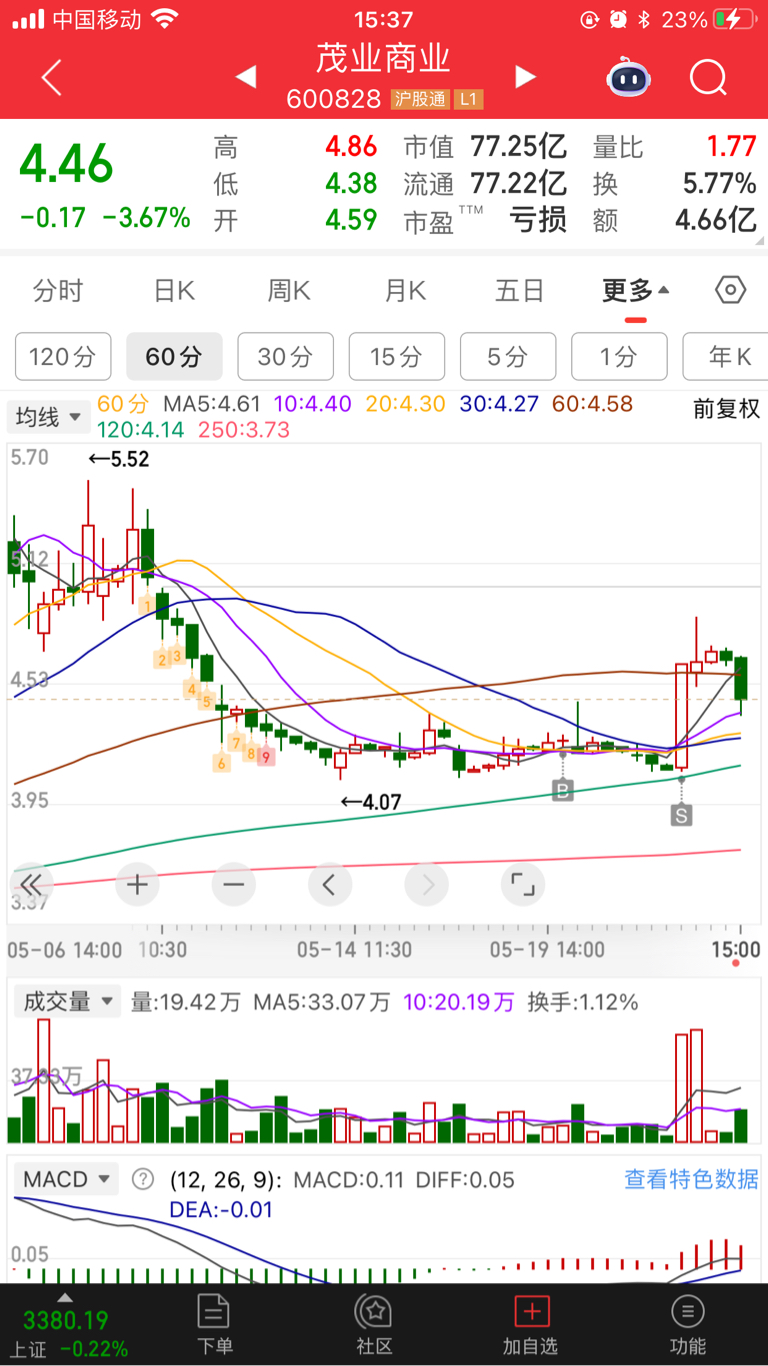Select 5分 period

coord(507,356)
